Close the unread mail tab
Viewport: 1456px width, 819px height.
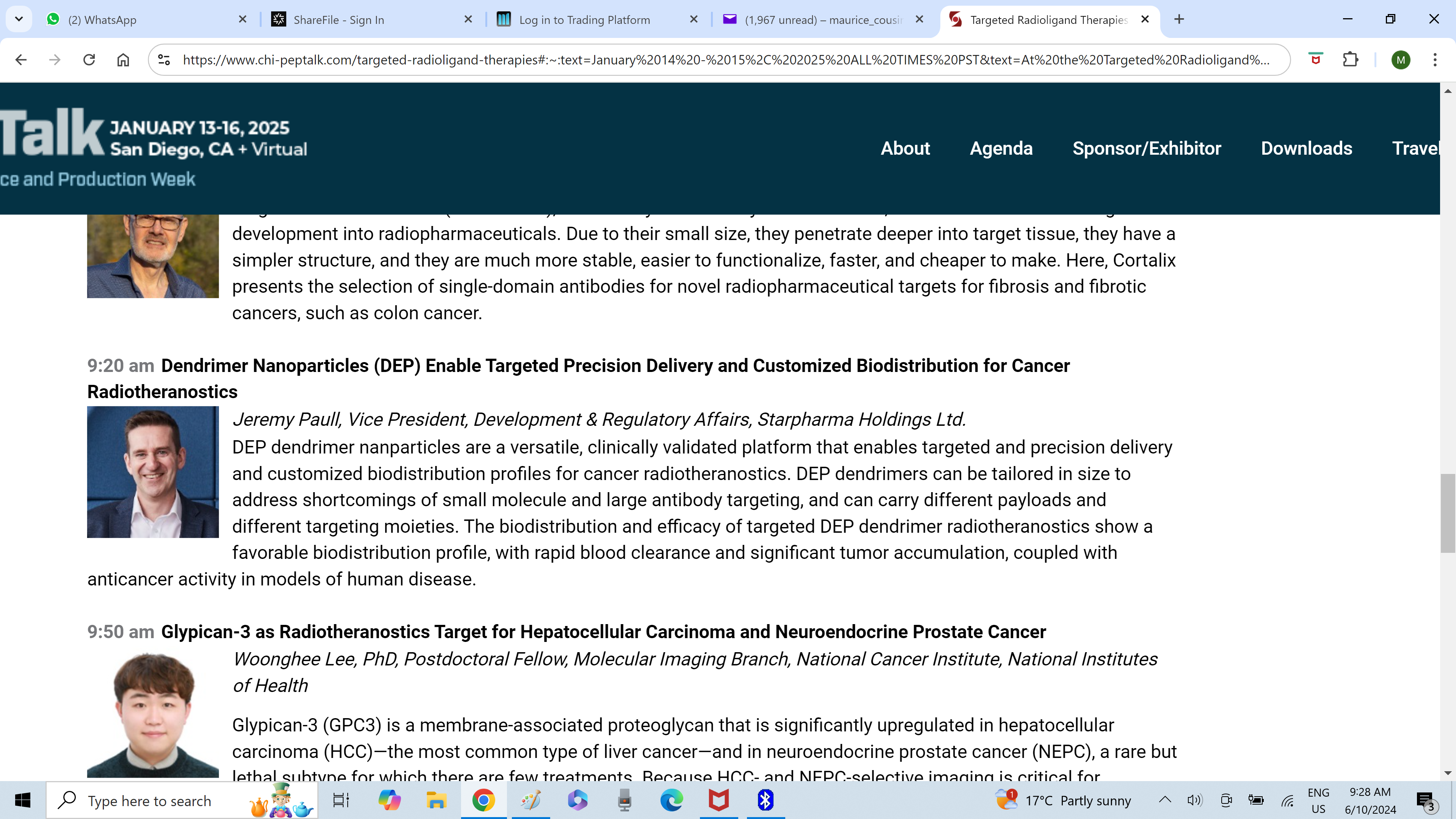tap(919, 19)
